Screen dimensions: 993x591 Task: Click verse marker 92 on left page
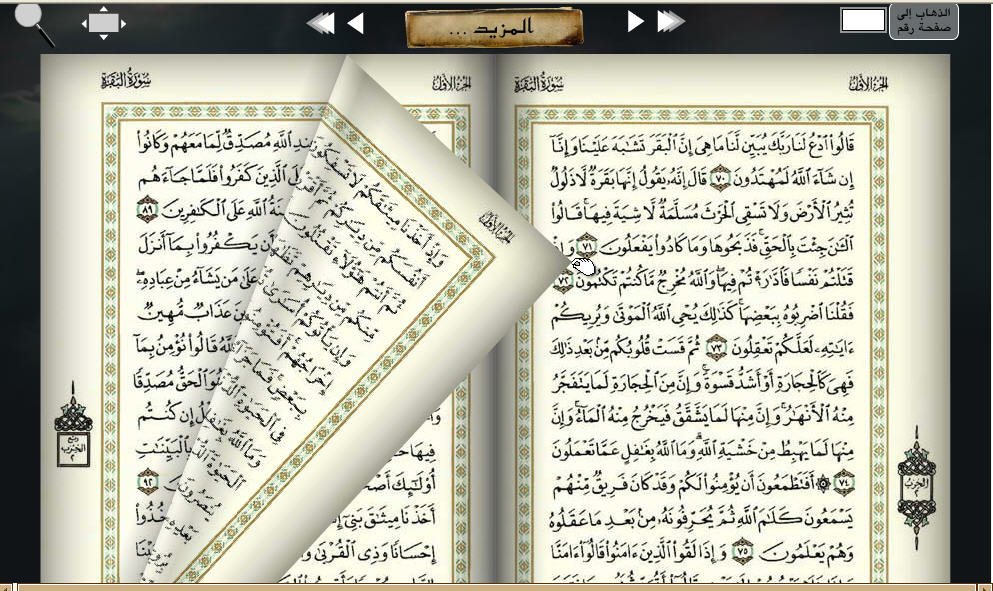(x=147, y=477)
